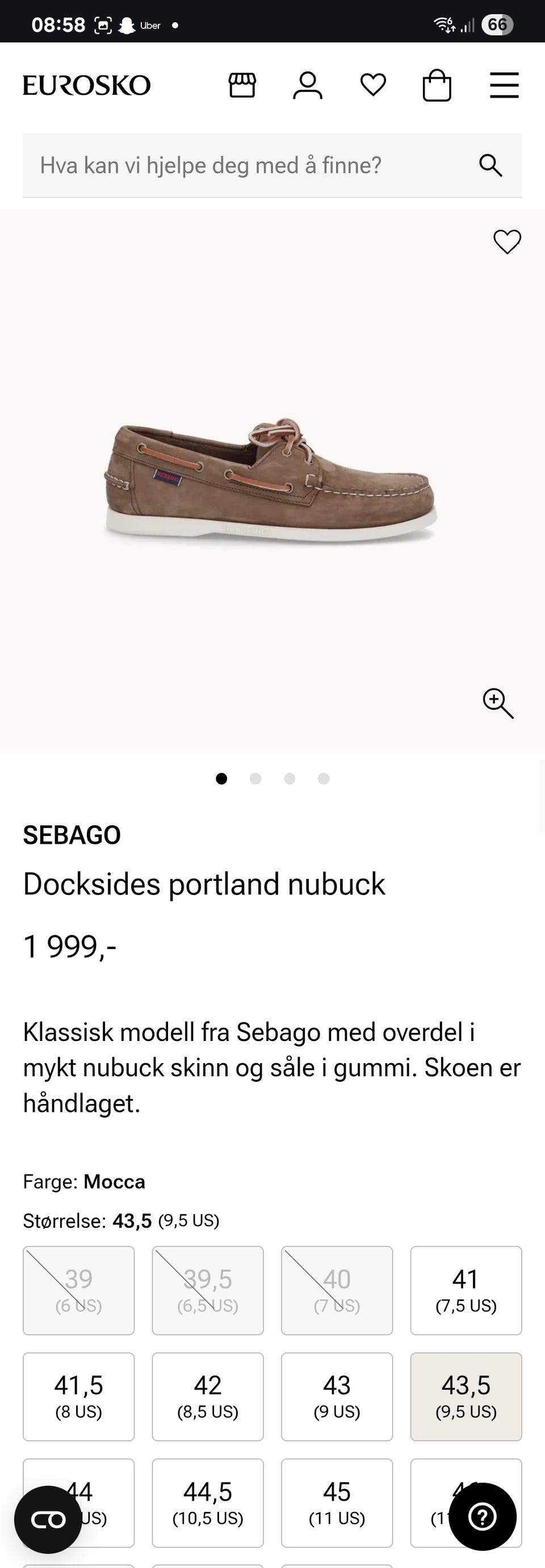Select size 42 (8,5 US)
Image resolution: width=545 pixels, height=1568 pixels.
pyautogui.click(x=208, y=1396)
